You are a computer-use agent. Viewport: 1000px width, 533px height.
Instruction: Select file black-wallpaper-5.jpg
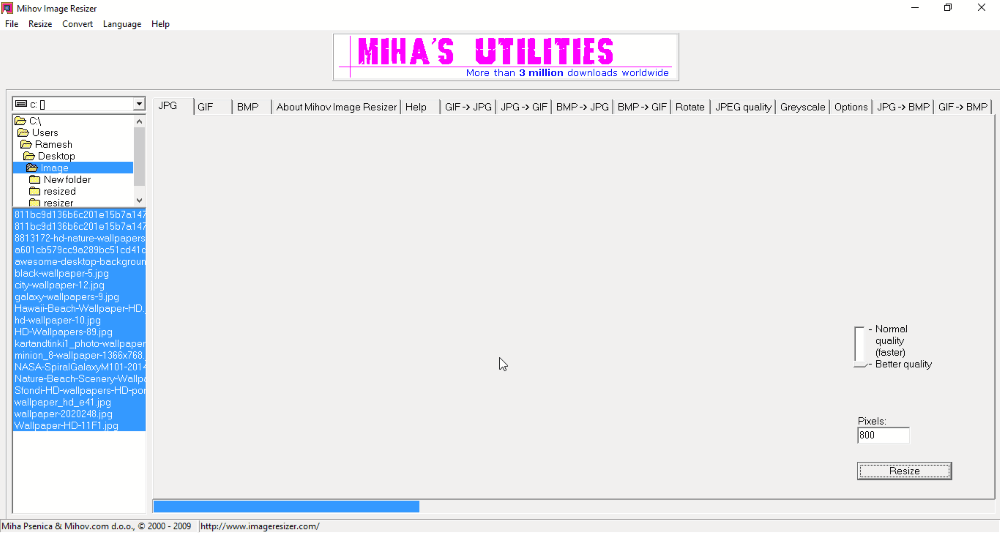79,274
